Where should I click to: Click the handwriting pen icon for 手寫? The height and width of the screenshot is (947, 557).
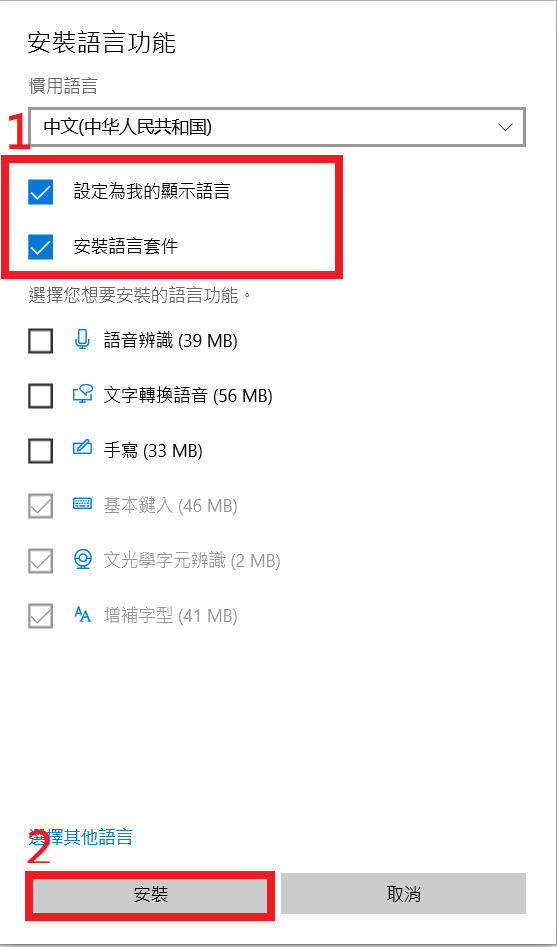pyautogui.click(x=82, y=448)
